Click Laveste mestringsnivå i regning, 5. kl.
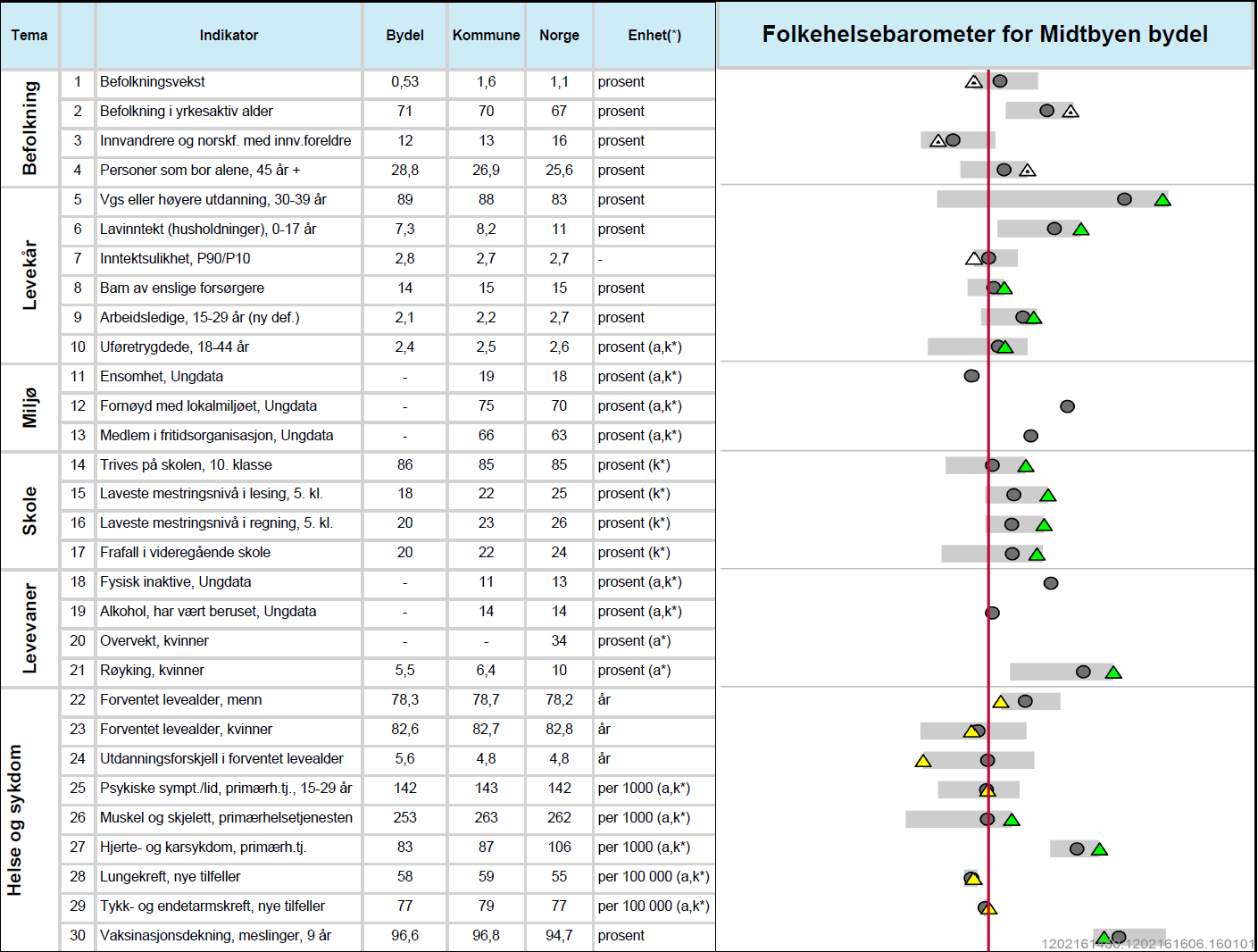 (x=217, y=523)
